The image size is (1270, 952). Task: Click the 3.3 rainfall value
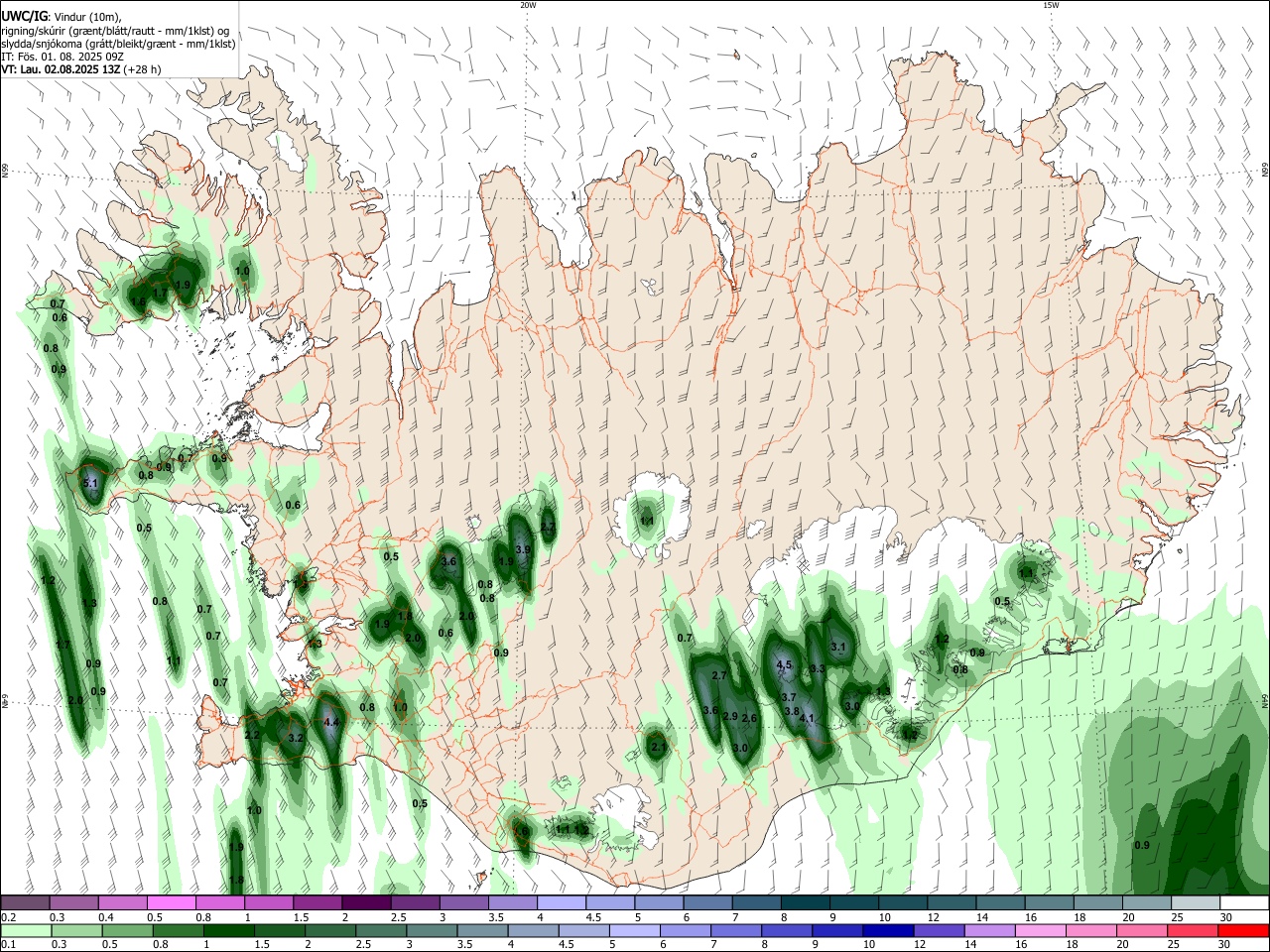818,669
